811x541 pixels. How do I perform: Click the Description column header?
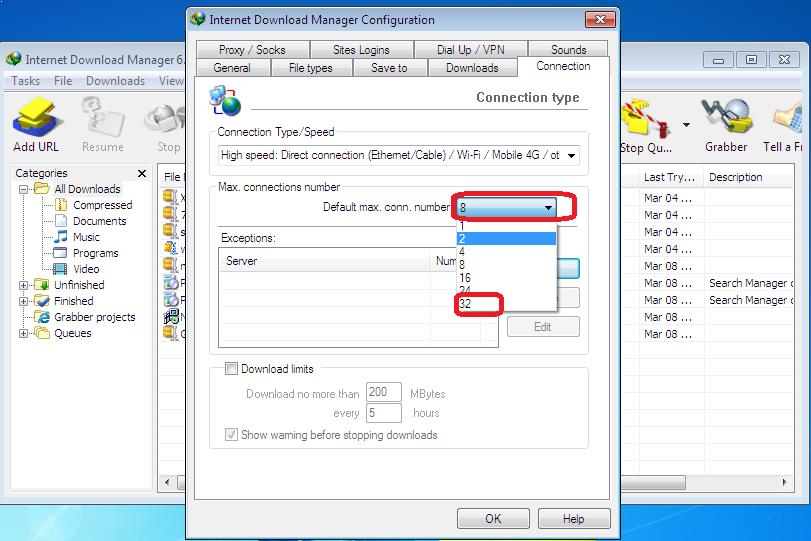click(749, 177)
